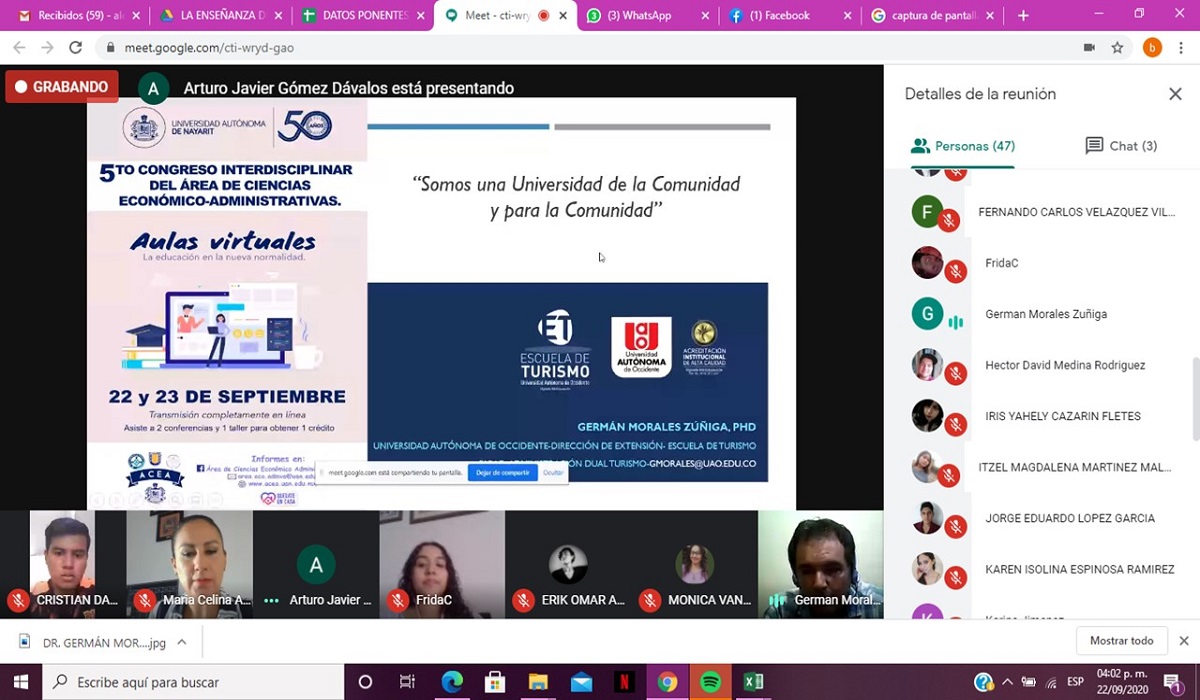The image size is (1200, 700).
Task: Close the Detalles de la reunión panel
Action: [1175, 94]
